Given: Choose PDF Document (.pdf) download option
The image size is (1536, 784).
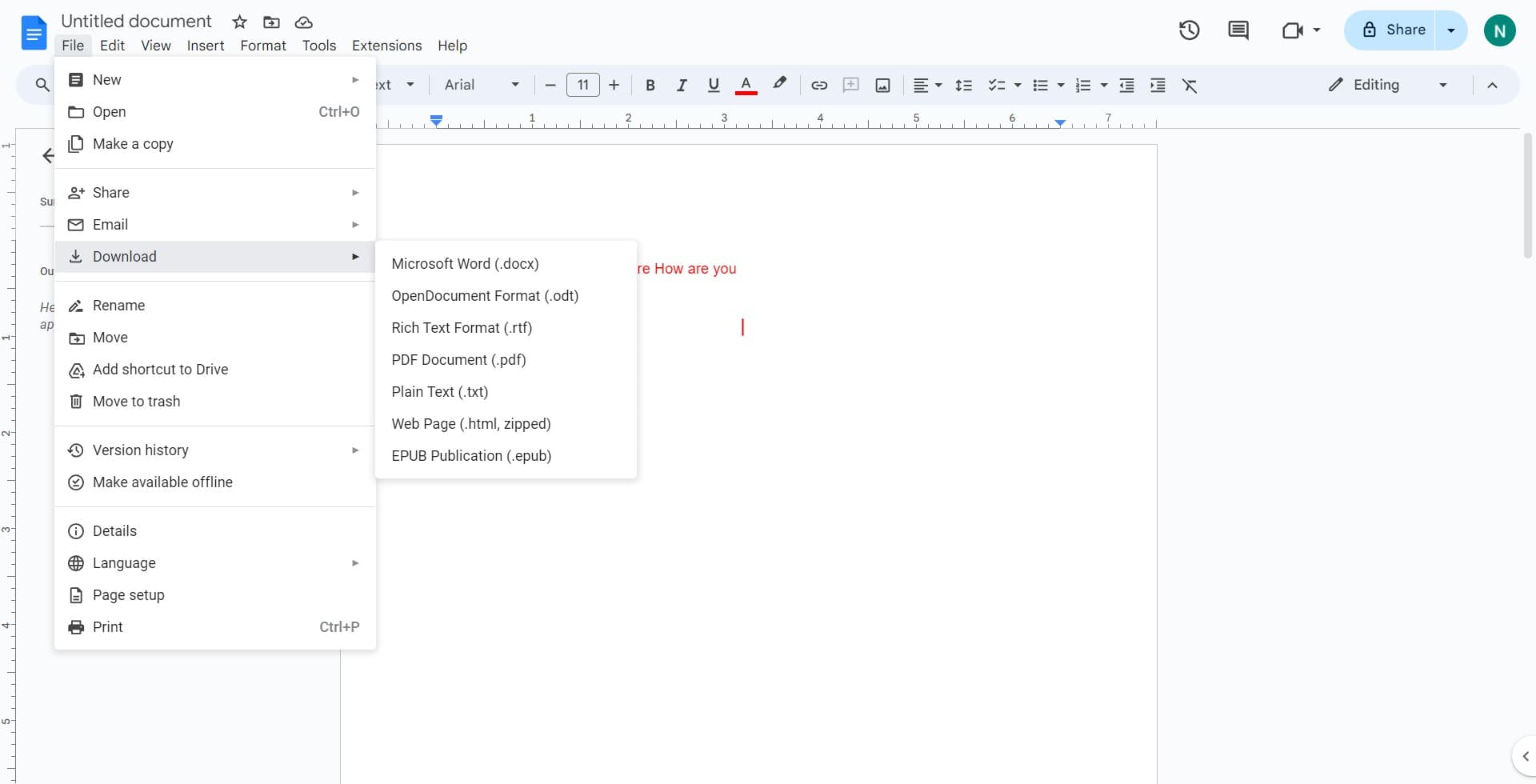Looking at the screenshot, I should [458, 359].
